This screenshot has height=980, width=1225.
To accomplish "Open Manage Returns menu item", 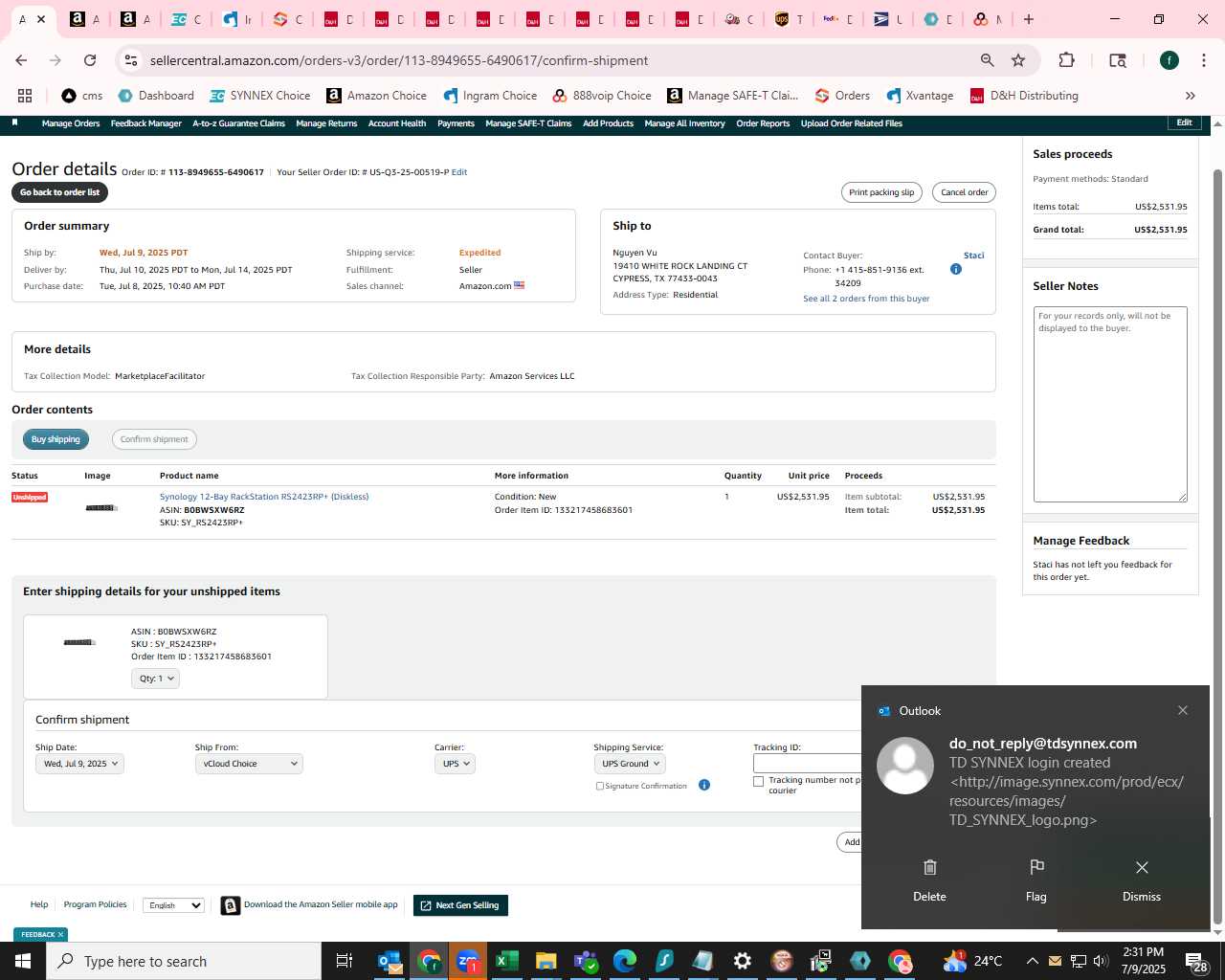I will click(x=326, y=123).
